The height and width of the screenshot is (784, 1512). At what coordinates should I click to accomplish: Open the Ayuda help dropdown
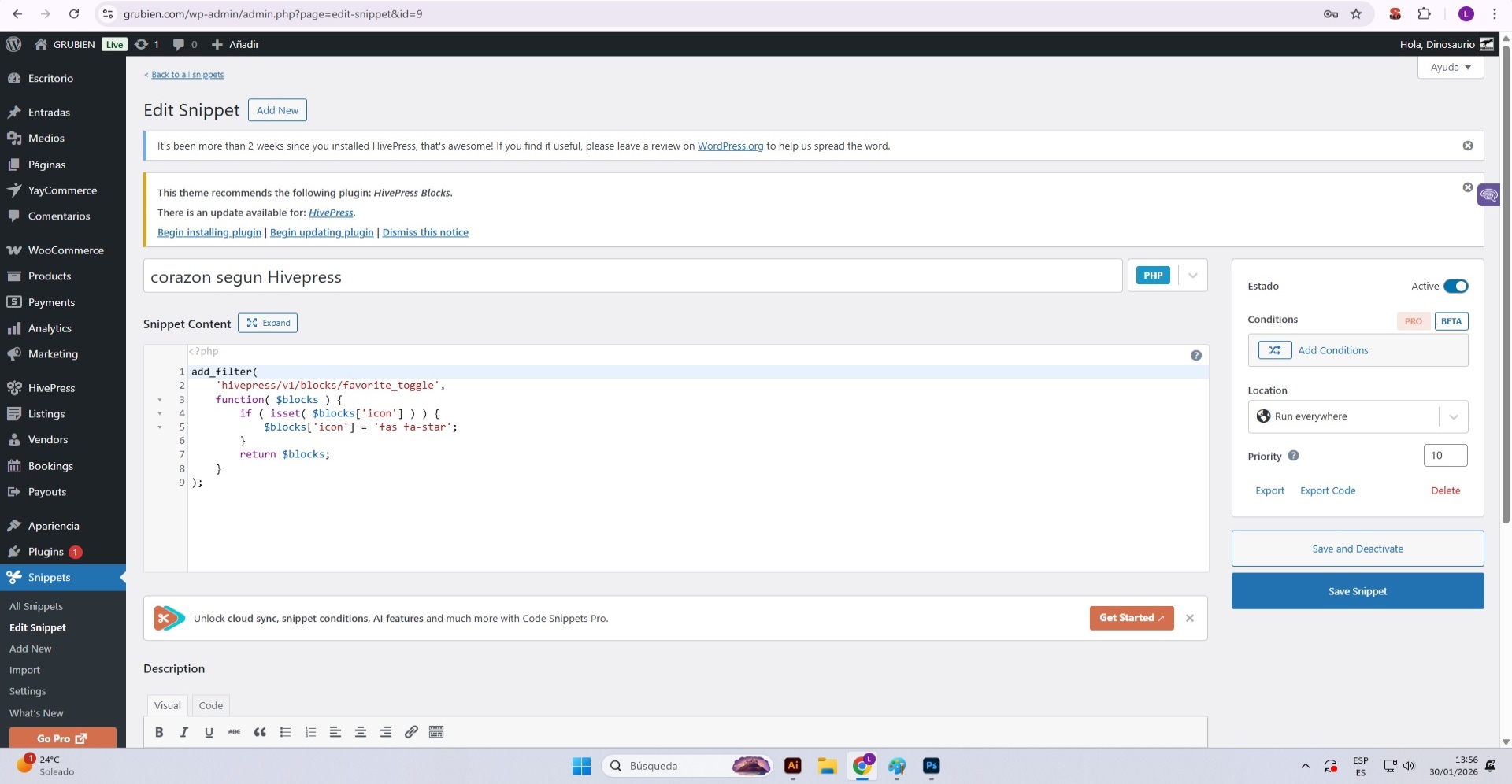[1450, 68]
